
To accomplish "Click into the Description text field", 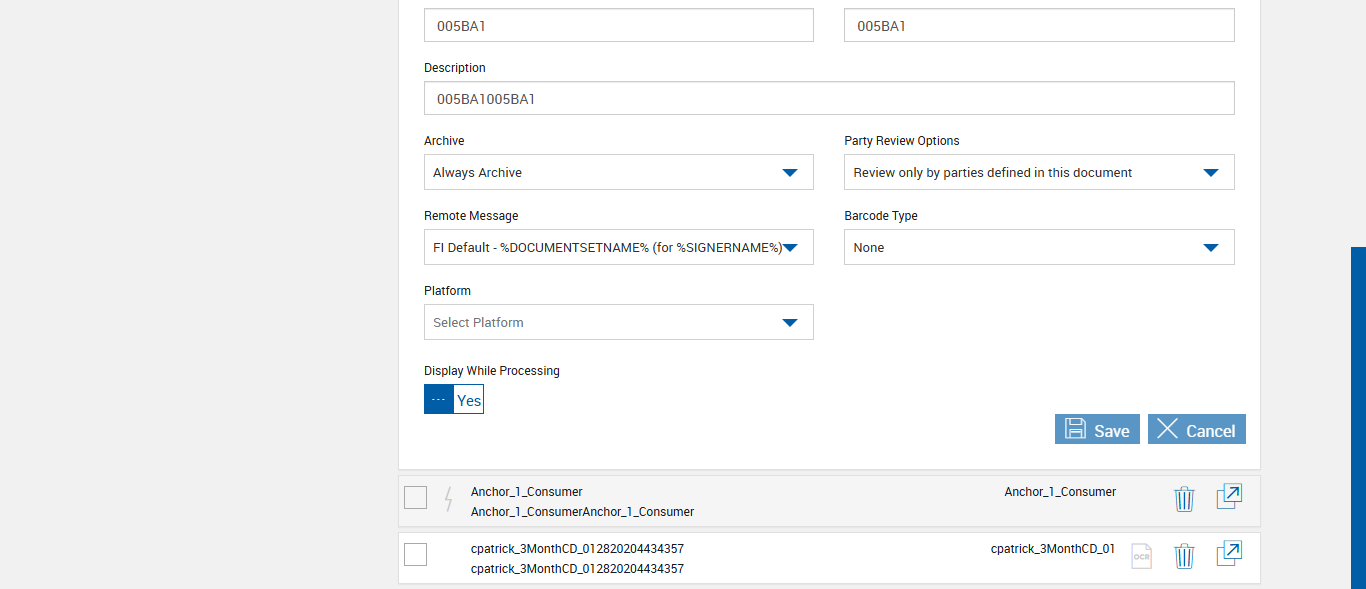I will click(x=828, y=99).
